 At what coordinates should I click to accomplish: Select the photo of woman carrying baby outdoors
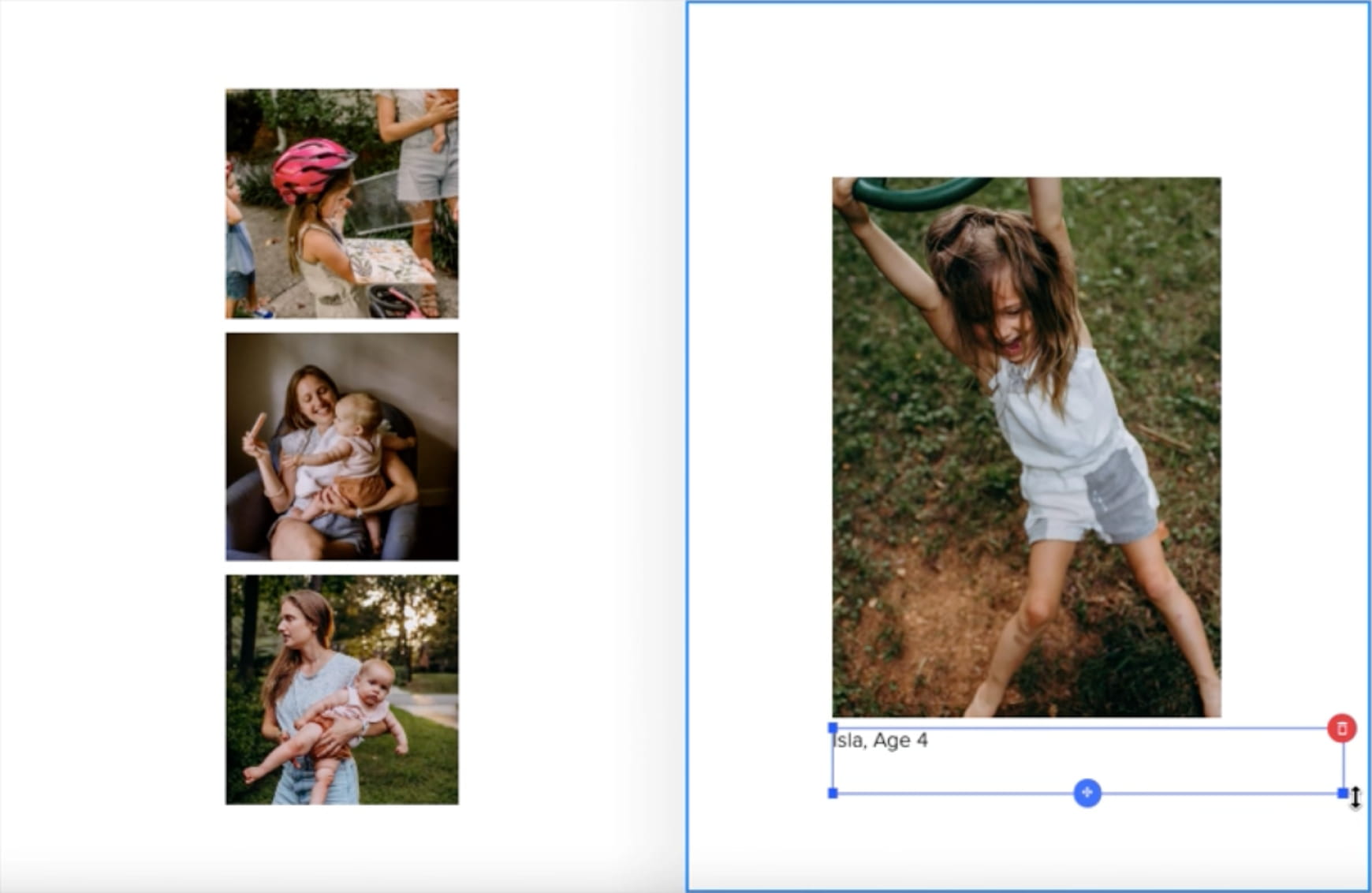click(x=342, y=690)
